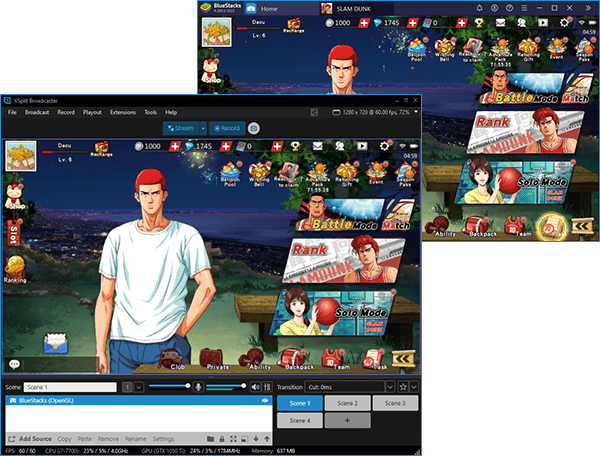Click the source layout icon in source toolbar
Screen dimensions: 600x456
point(245,439)
